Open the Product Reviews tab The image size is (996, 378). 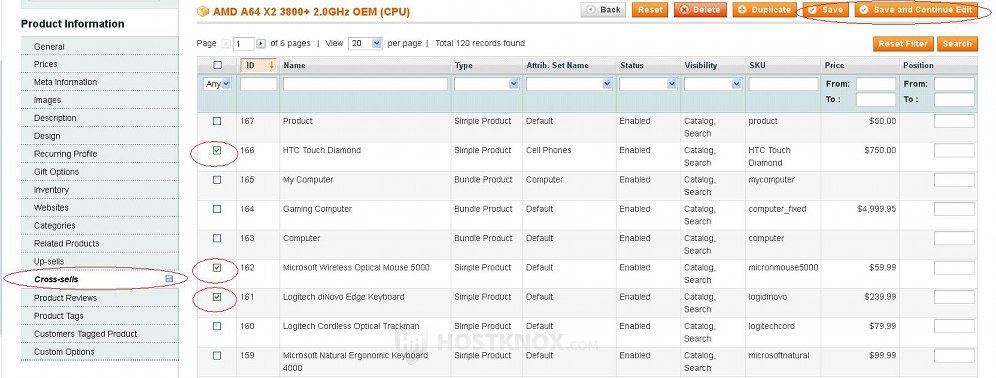pos(100,297)
